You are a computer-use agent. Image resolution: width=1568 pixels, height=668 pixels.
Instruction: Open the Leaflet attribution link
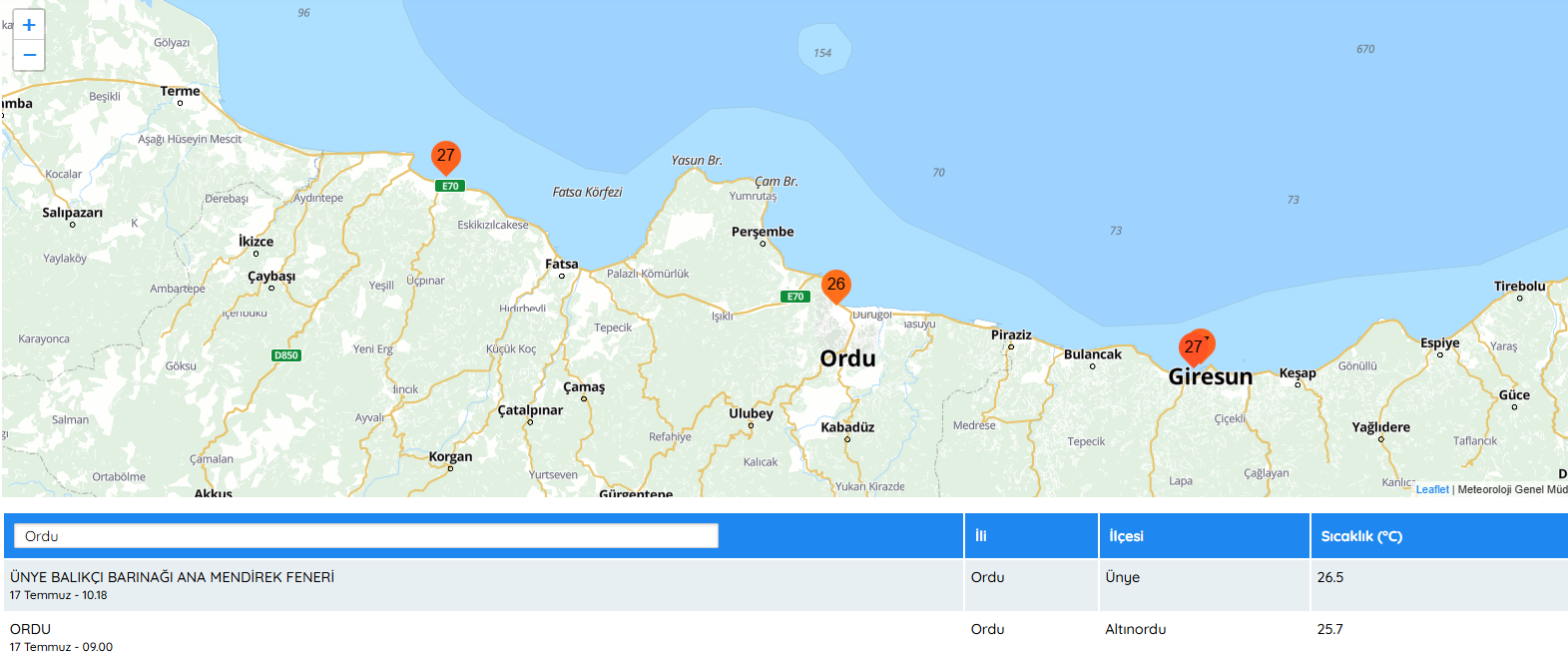(1432, 489)
